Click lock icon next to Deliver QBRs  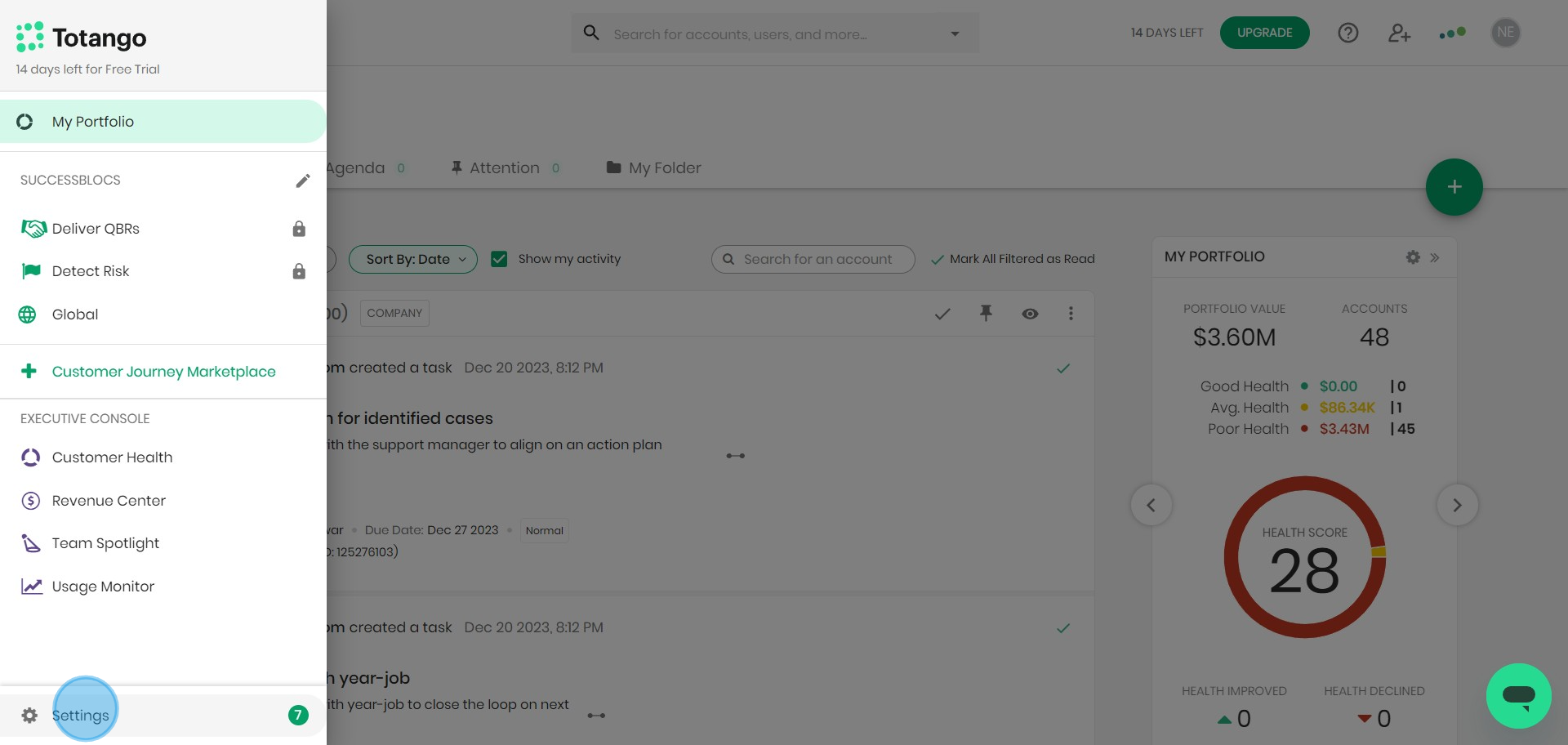coord(299,229)
